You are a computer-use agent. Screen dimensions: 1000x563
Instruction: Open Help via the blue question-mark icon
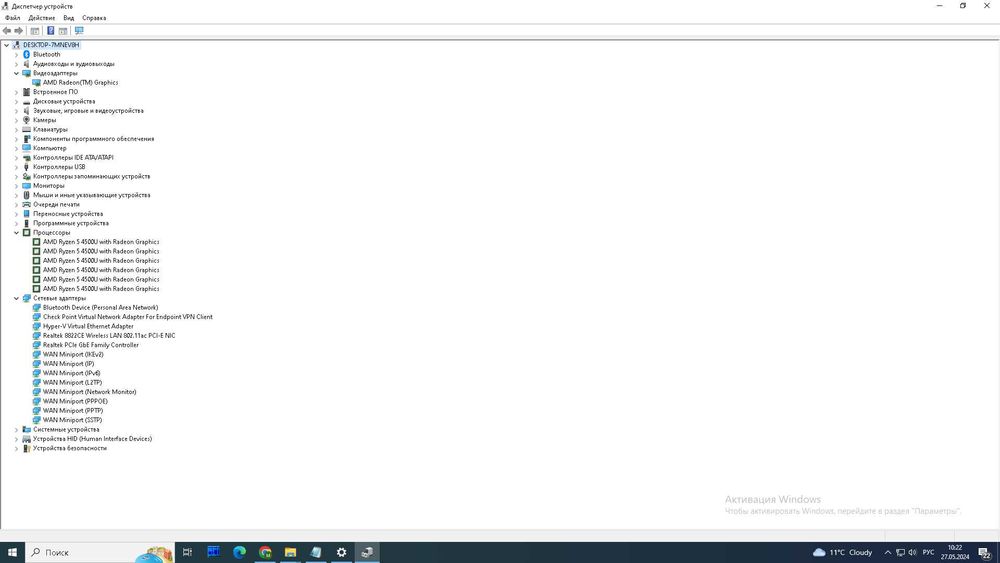tap(50, 31)
